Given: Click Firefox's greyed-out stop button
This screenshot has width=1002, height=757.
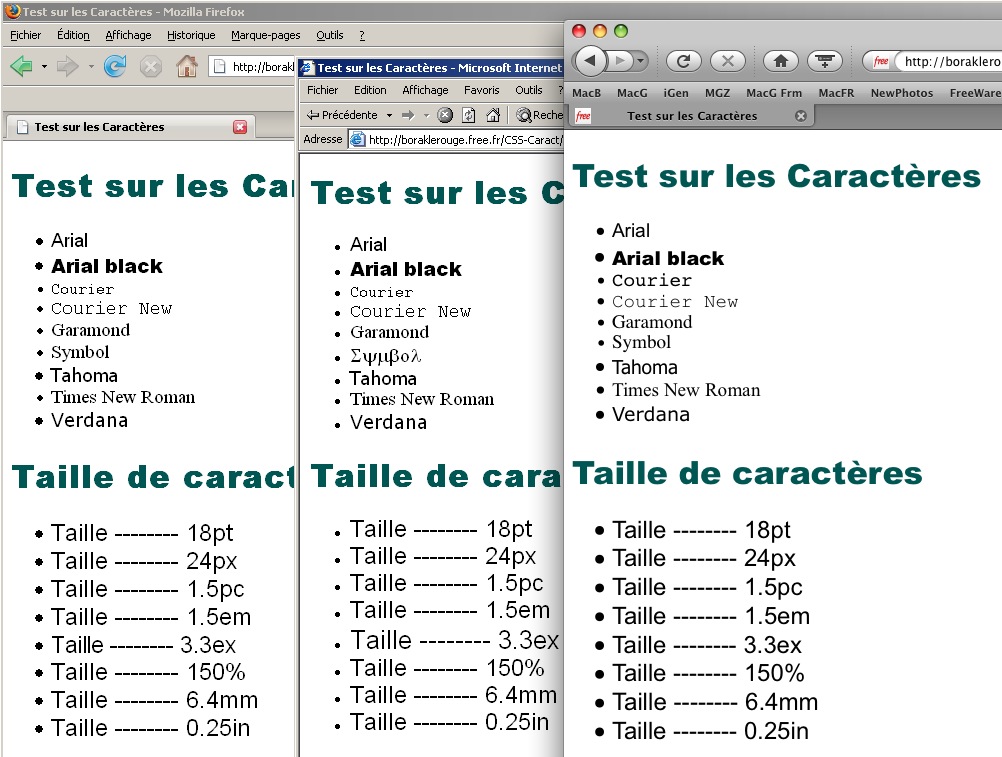Looking at the screenshot, I should tap(151, 66).
